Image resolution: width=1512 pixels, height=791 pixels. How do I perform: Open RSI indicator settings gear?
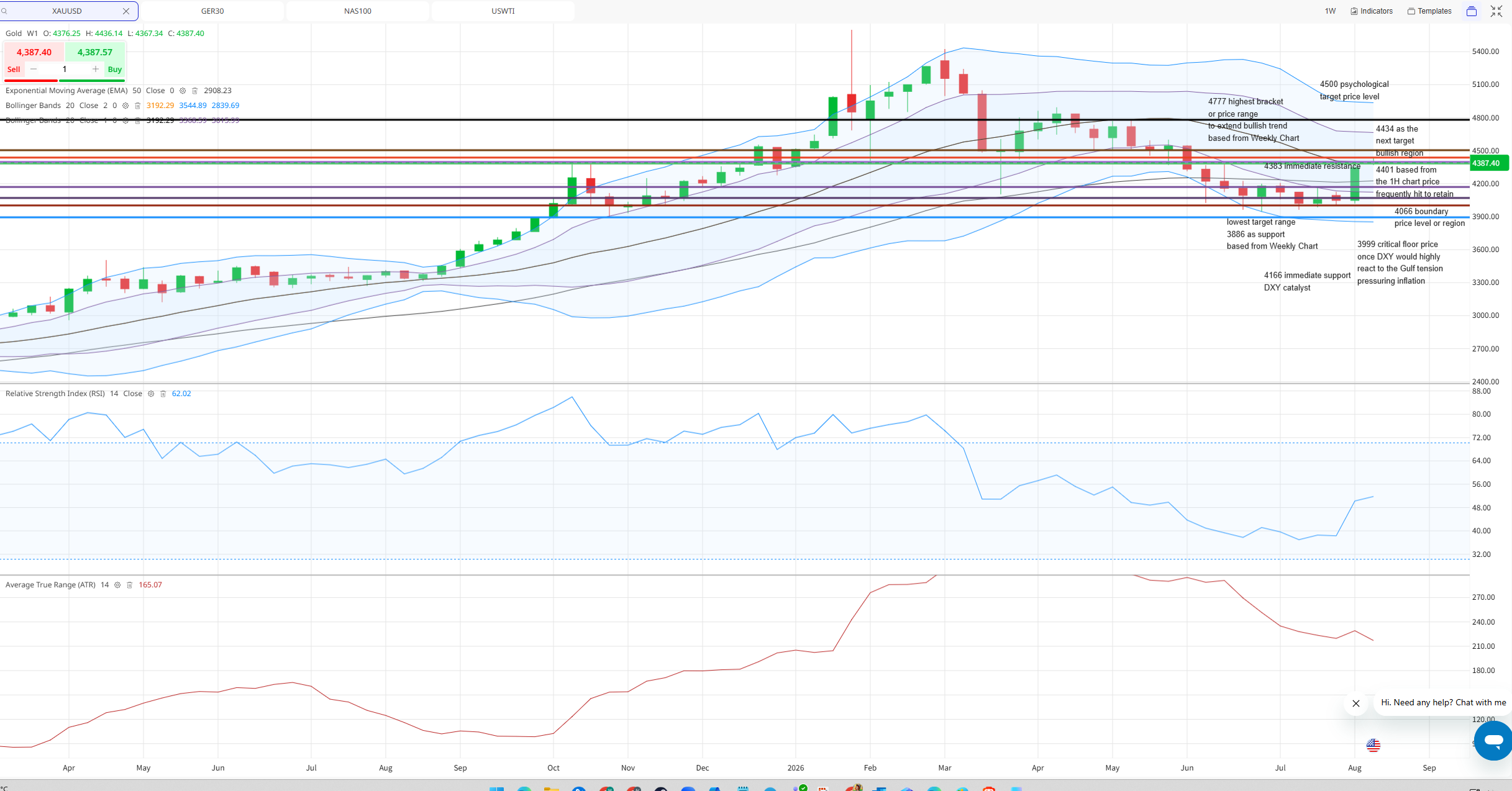point(151,394)
